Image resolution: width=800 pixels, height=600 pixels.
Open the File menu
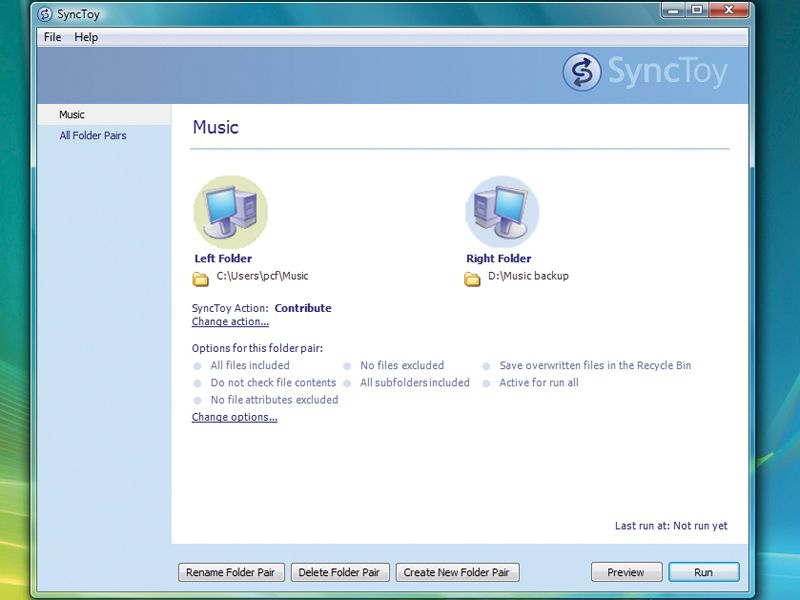pyautogui.click(x=53, y=37)
